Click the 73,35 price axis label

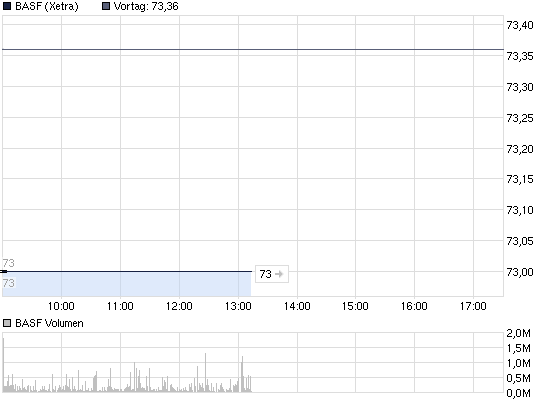coord(520,56)
